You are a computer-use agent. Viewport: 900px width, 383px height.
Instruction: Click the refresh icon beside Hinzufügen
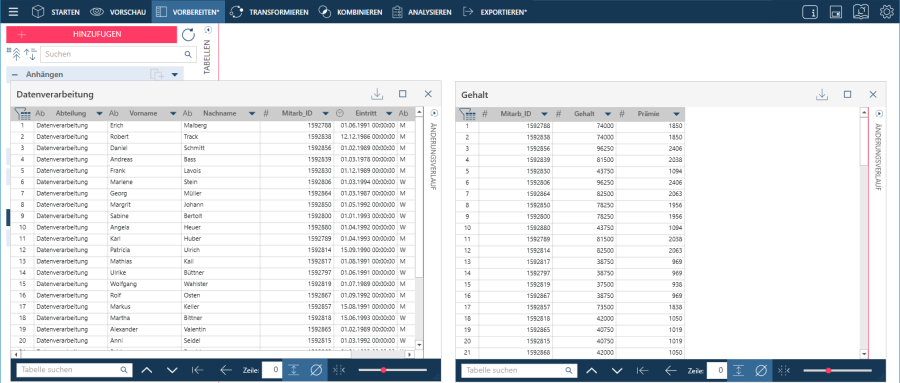click(x=188, y=34)
